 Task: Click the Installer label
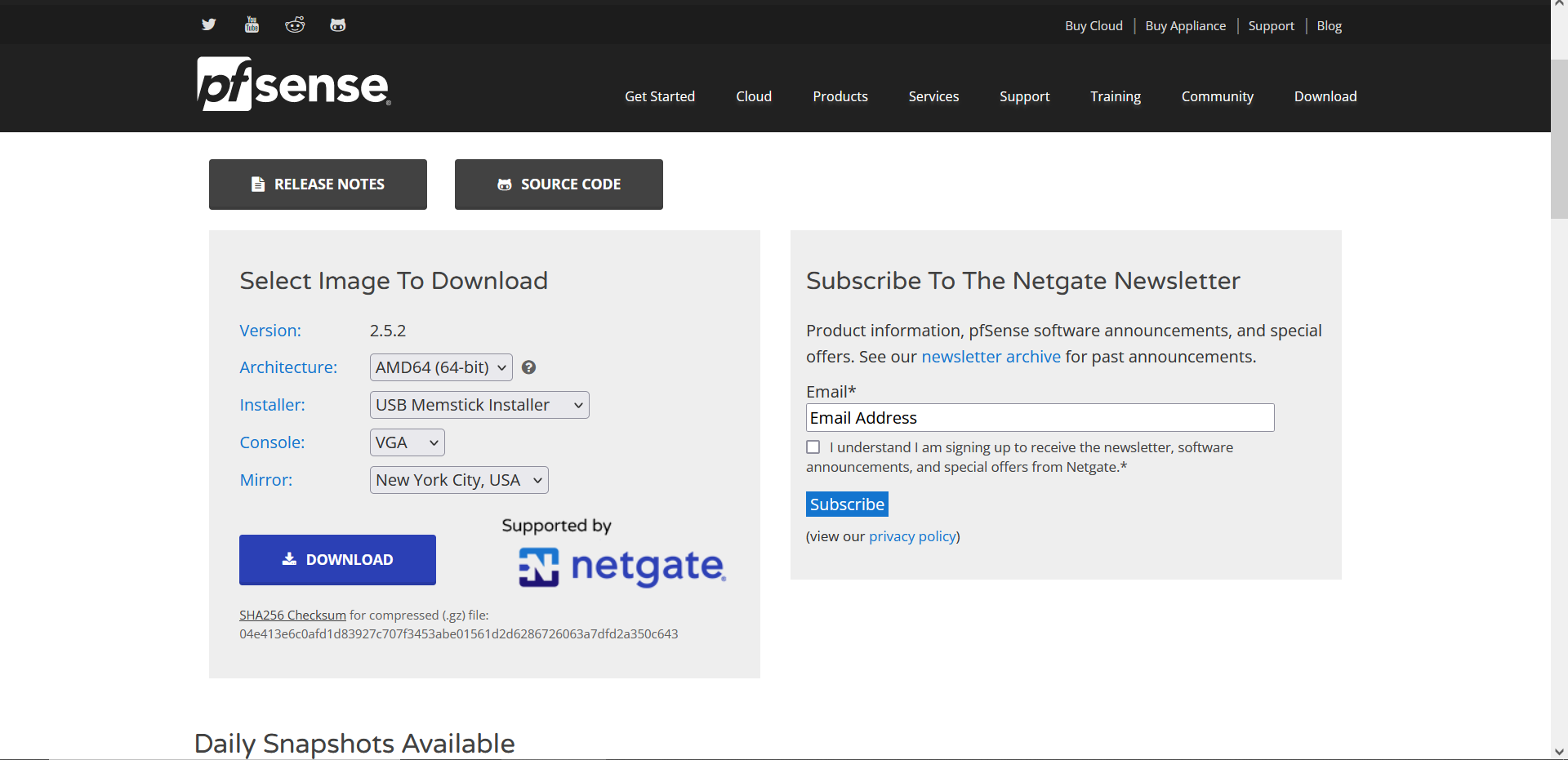[x=272, y=405]
